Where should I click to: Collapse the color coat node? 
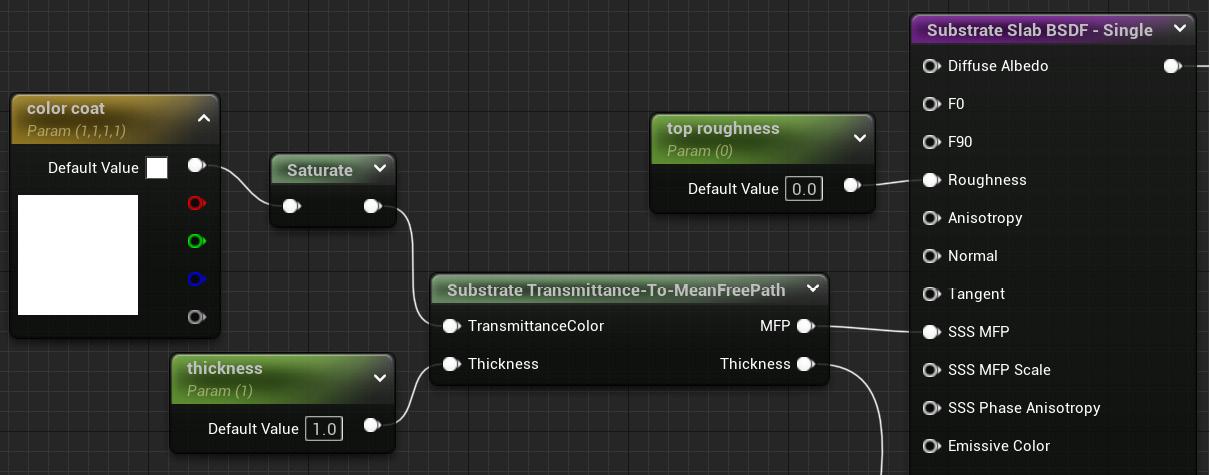pyautogui.click(x=204, y=118)
